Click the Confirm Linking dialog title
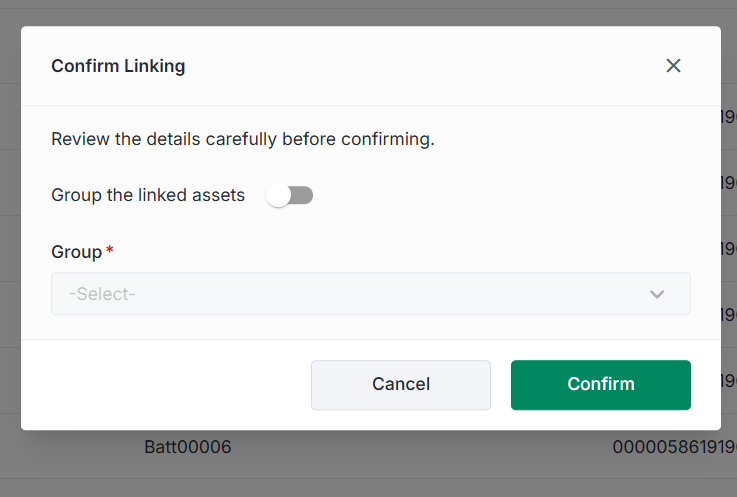The image size is (737, 497). pyautogui.click(x=118, y=66)
